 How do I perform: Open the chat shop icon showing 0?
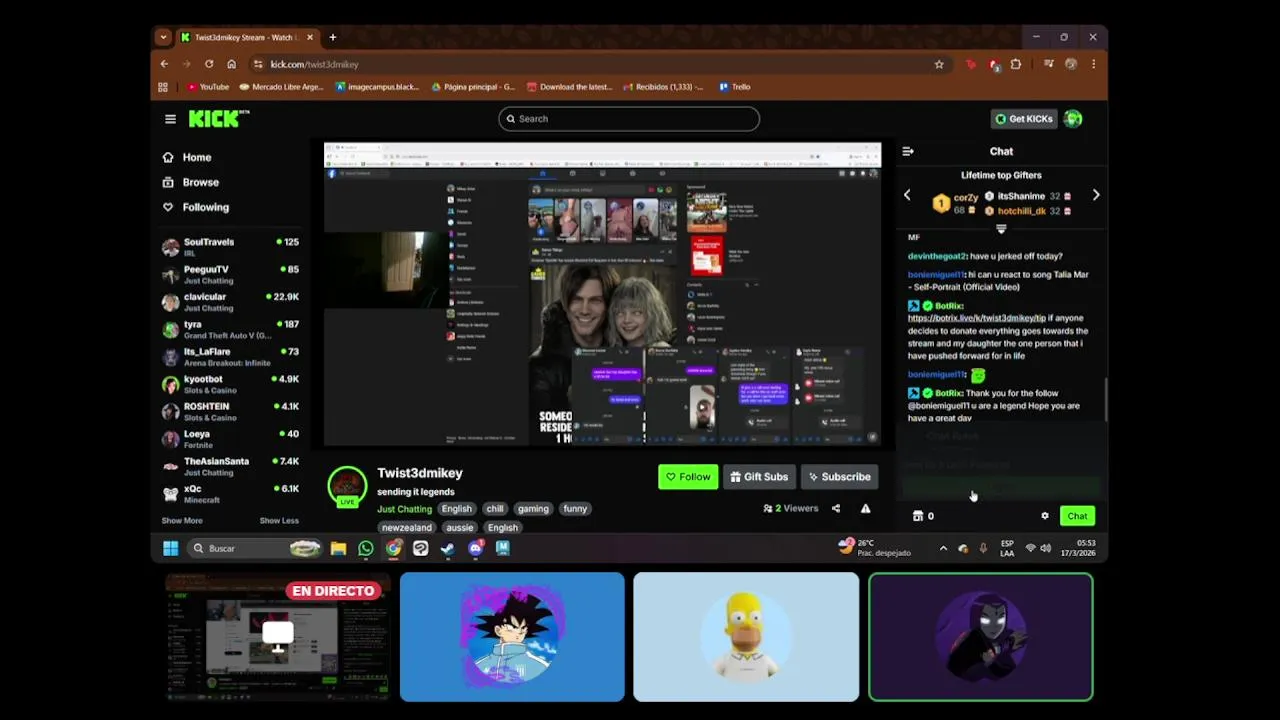923,516
